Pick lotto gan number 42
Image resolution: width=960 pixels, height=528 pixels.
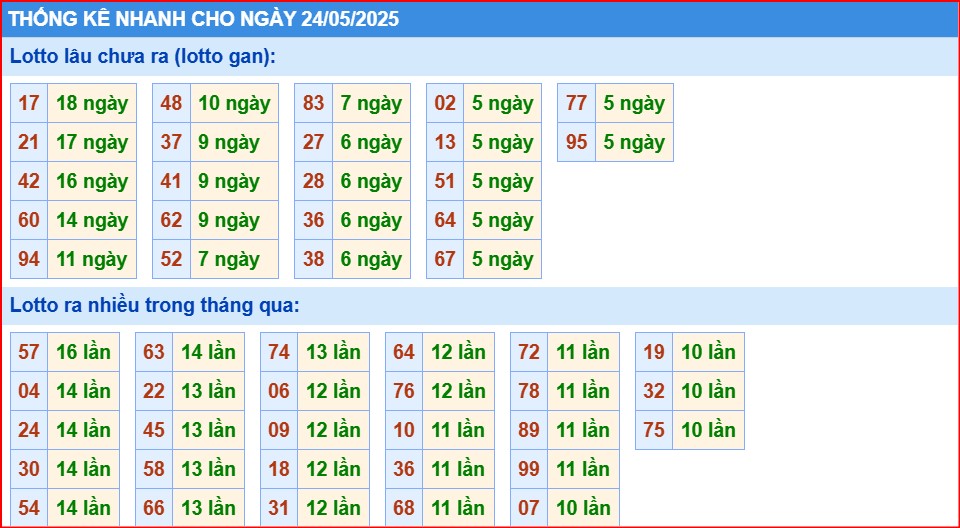[29, 181]
